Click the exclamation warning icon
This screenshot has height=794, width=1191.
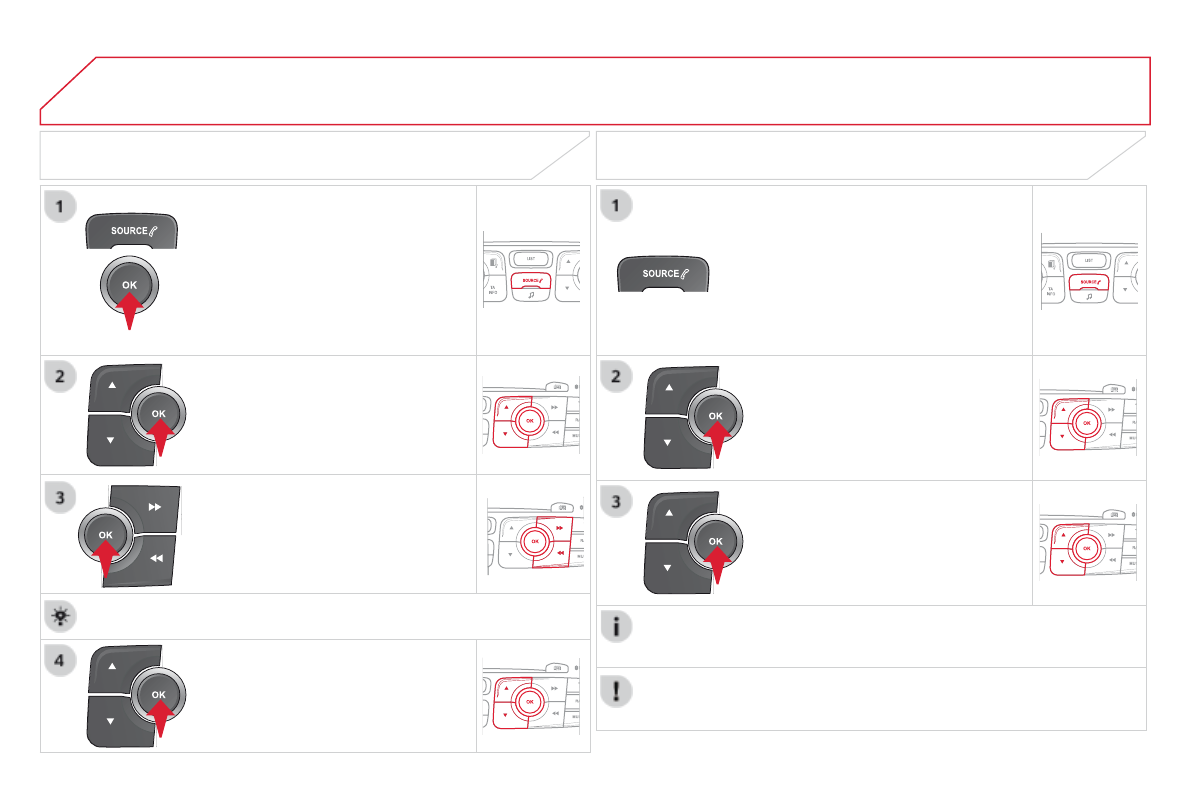click(617, 690)
